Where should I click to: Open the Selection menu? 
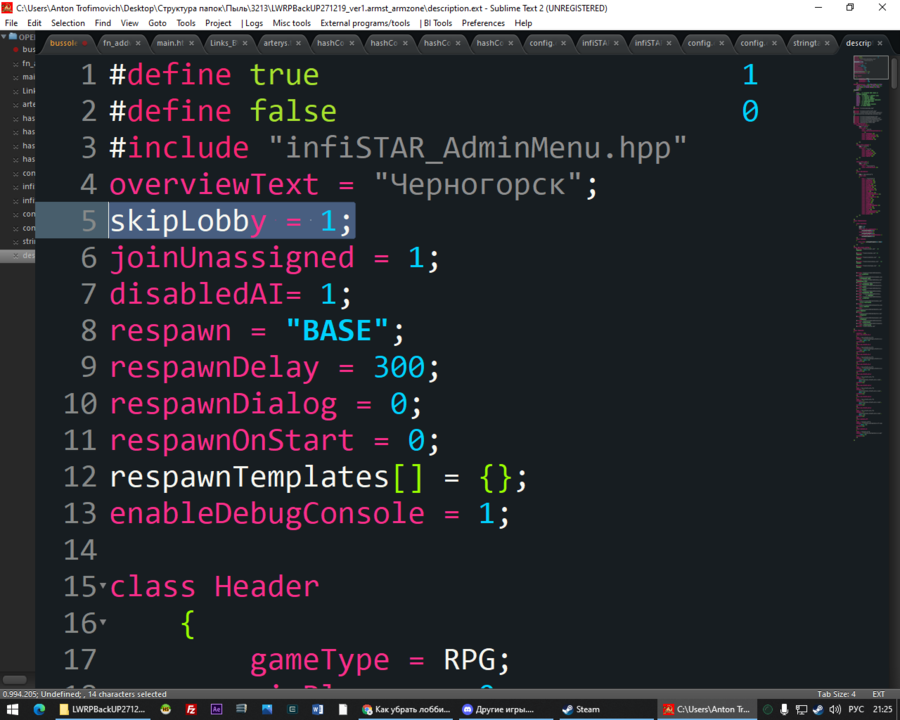(68, 23)
